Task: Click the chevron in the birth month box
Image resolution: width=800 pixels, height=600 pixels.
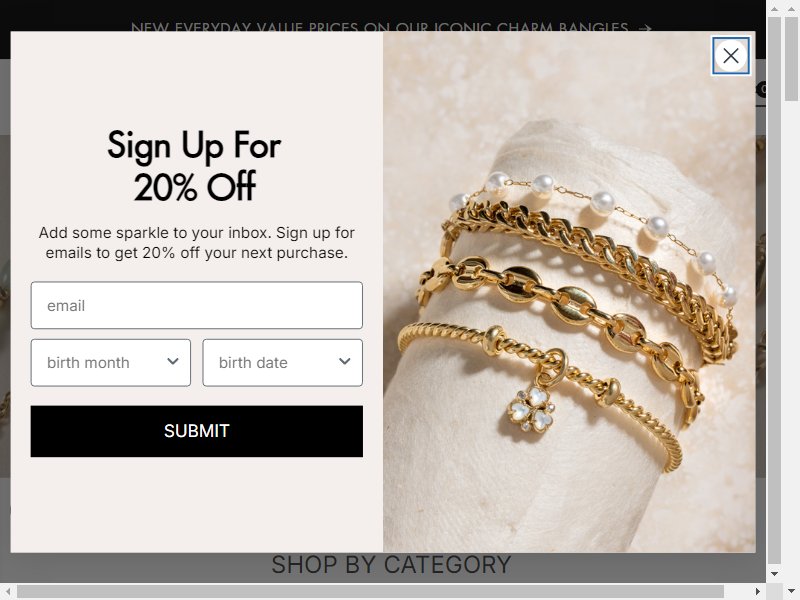Action: coord(173,361)
